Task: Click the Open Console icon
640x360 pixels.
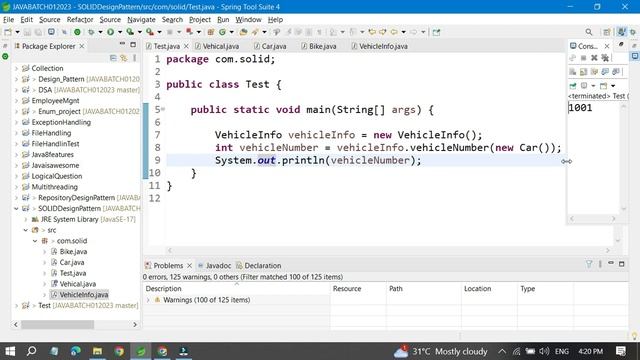Action: tap(603, 86)
